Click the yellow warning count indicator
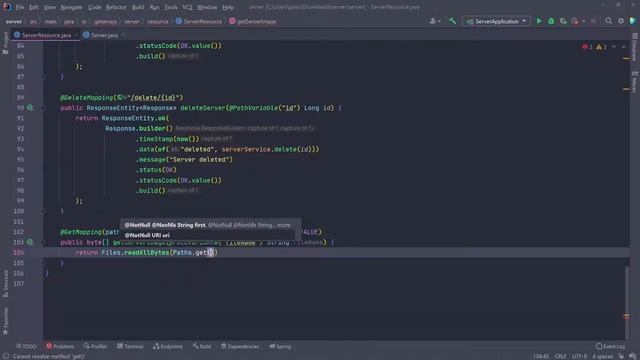 (x=601, y=47)
